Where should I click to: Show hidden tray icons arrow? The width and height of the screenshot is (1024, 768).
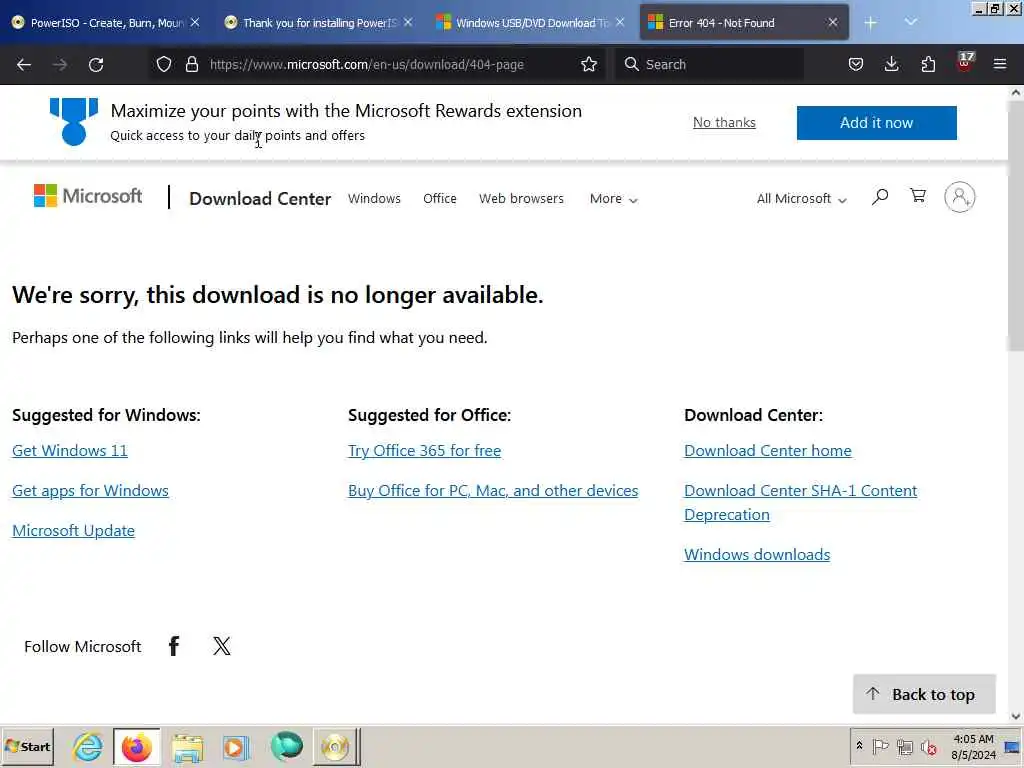(x=859, y=746)
